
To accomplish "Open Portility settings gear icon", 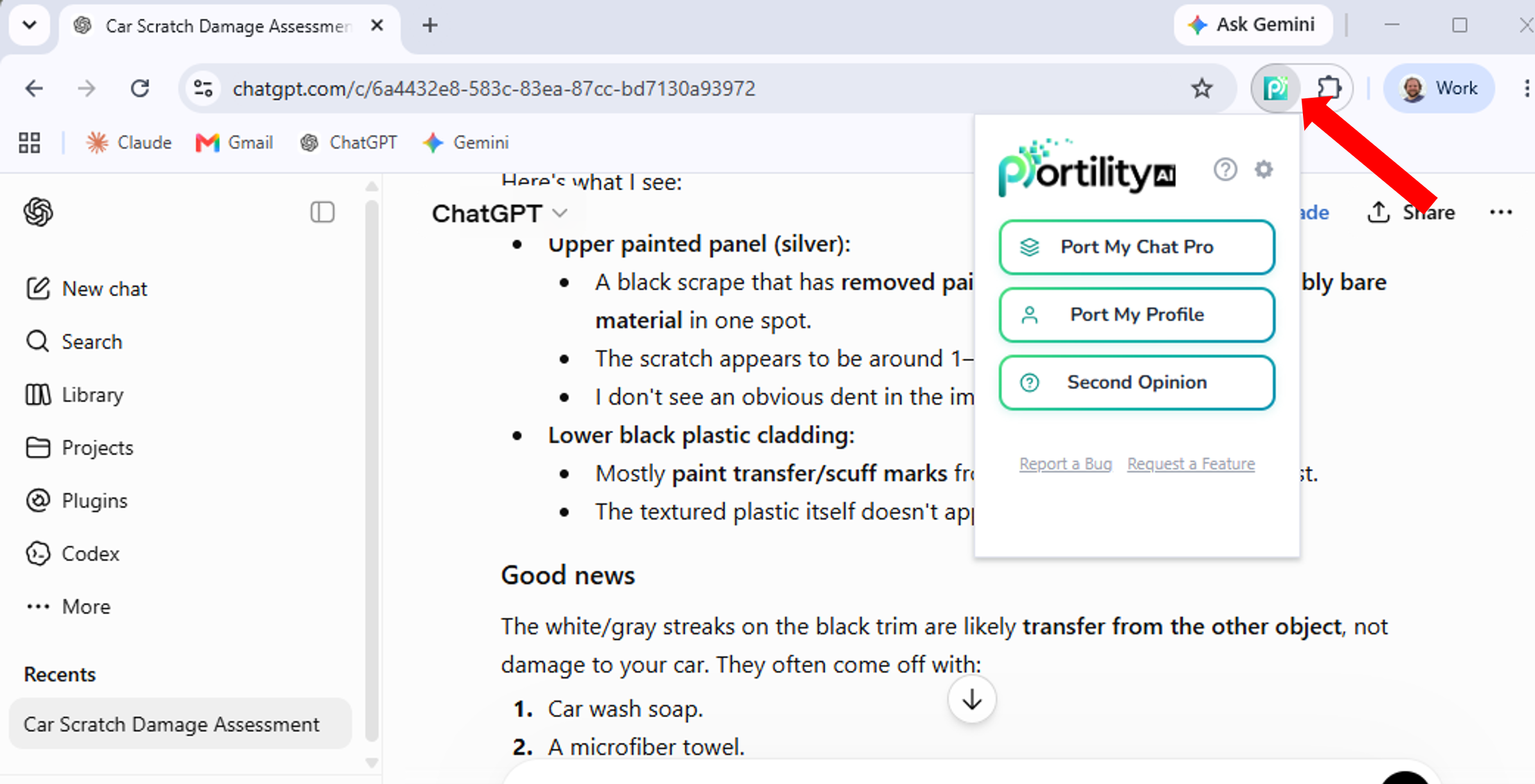I will tap(1264, 170).
